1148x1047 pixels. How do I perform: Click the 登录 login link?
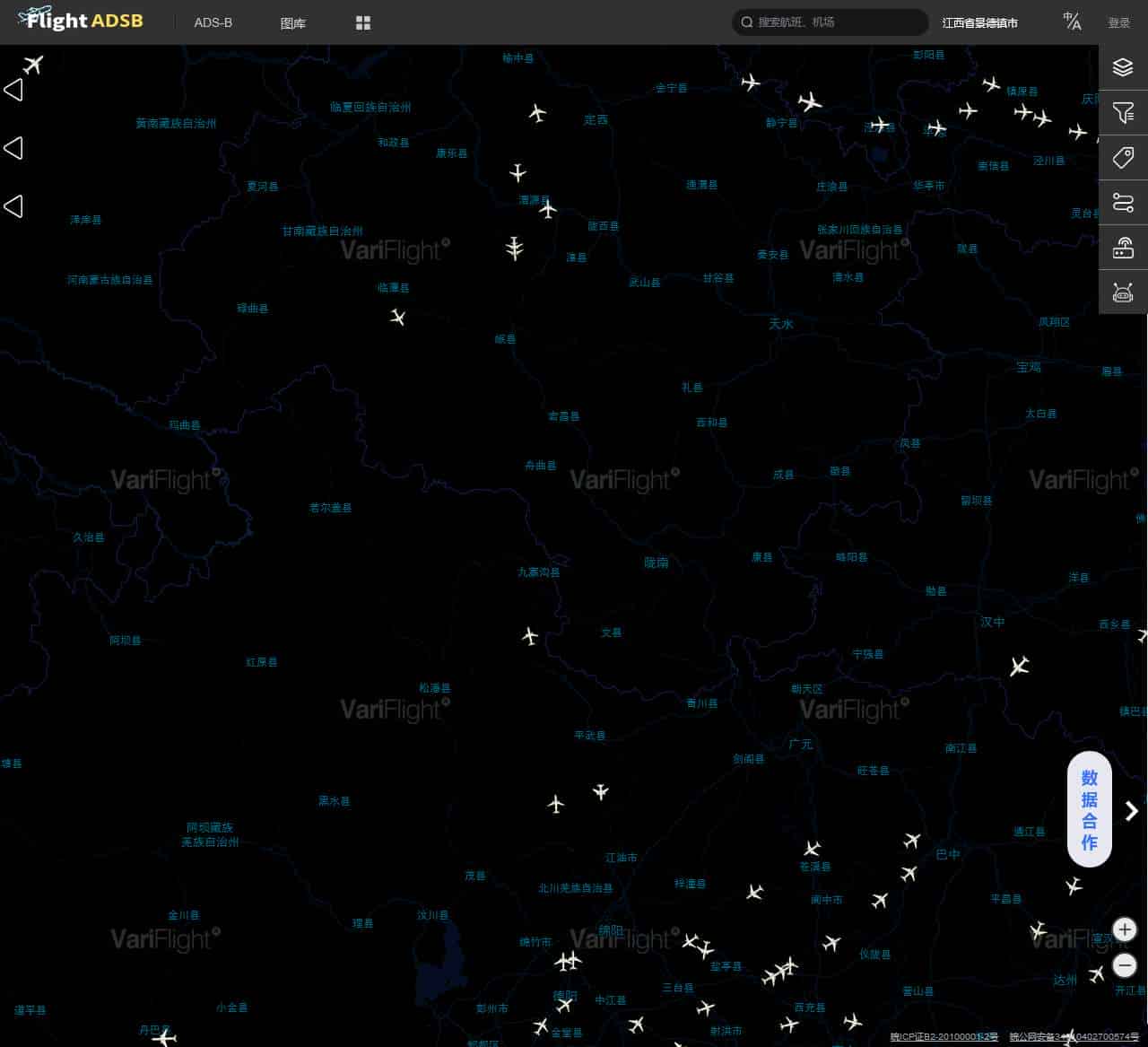(x=1119, y=22)
